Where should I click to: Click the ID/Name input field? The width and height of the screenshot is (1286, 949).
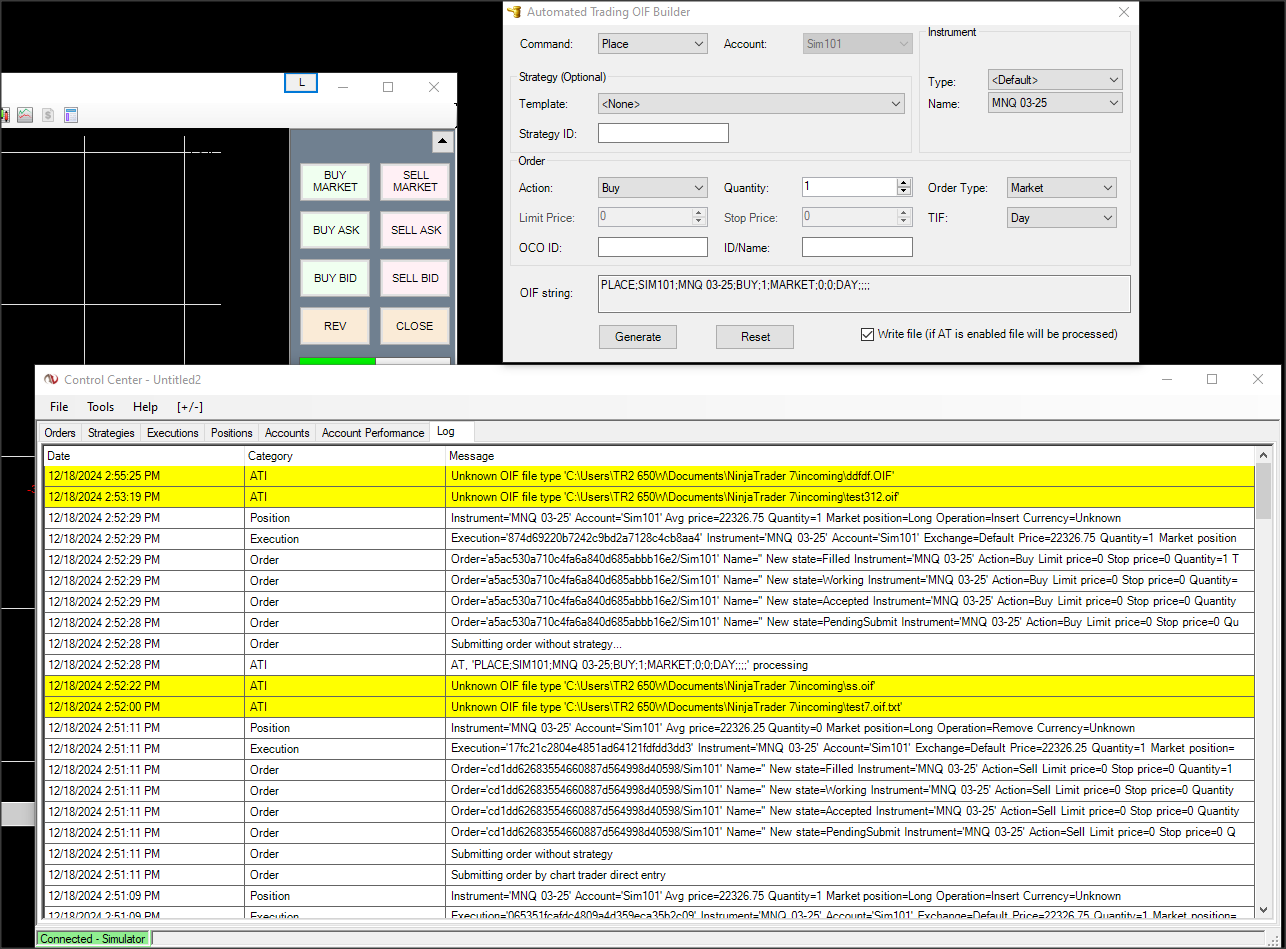[x=857, y=247]
